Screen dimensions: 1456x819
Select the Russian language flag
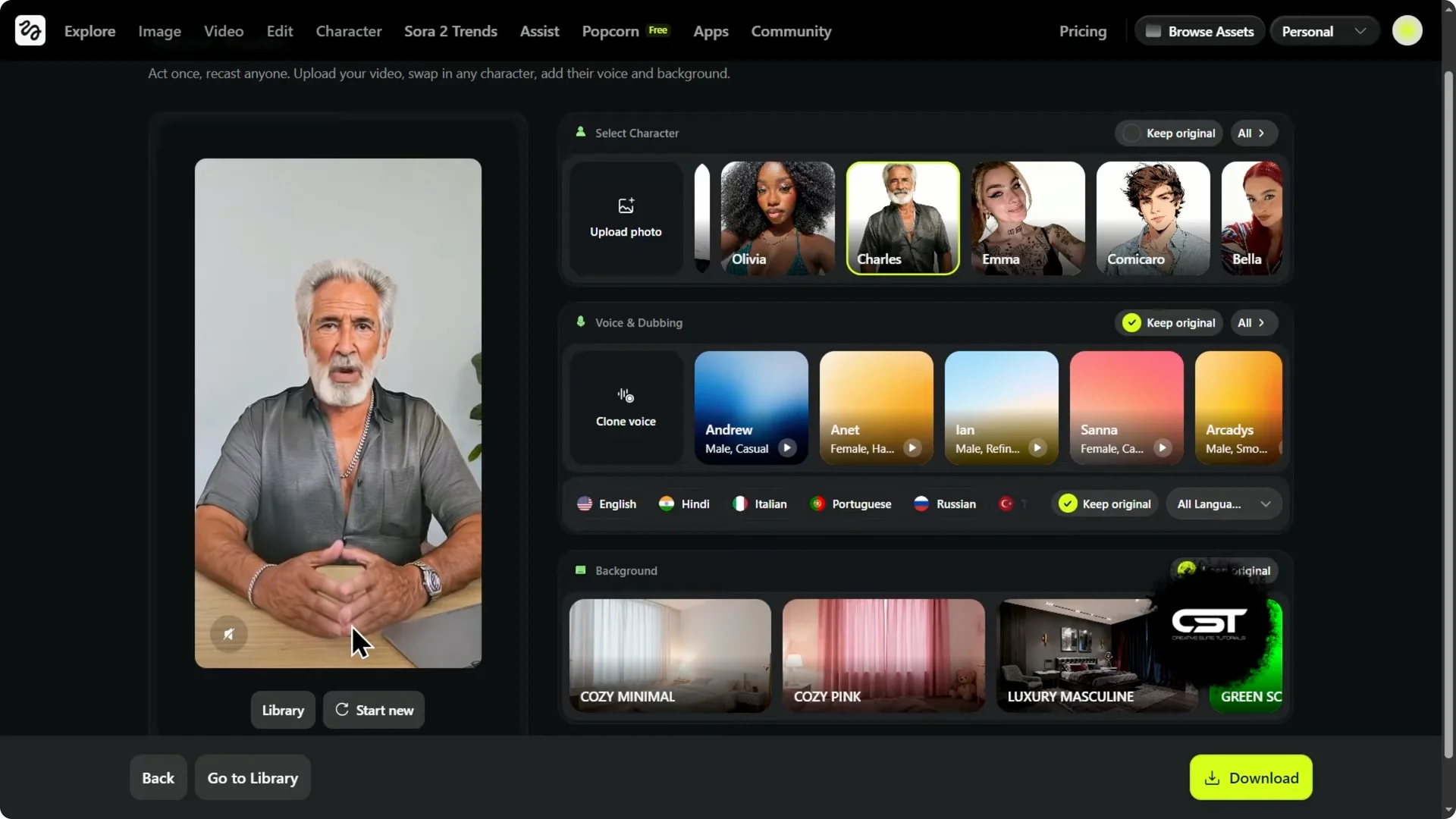click(x=921, y=503)
